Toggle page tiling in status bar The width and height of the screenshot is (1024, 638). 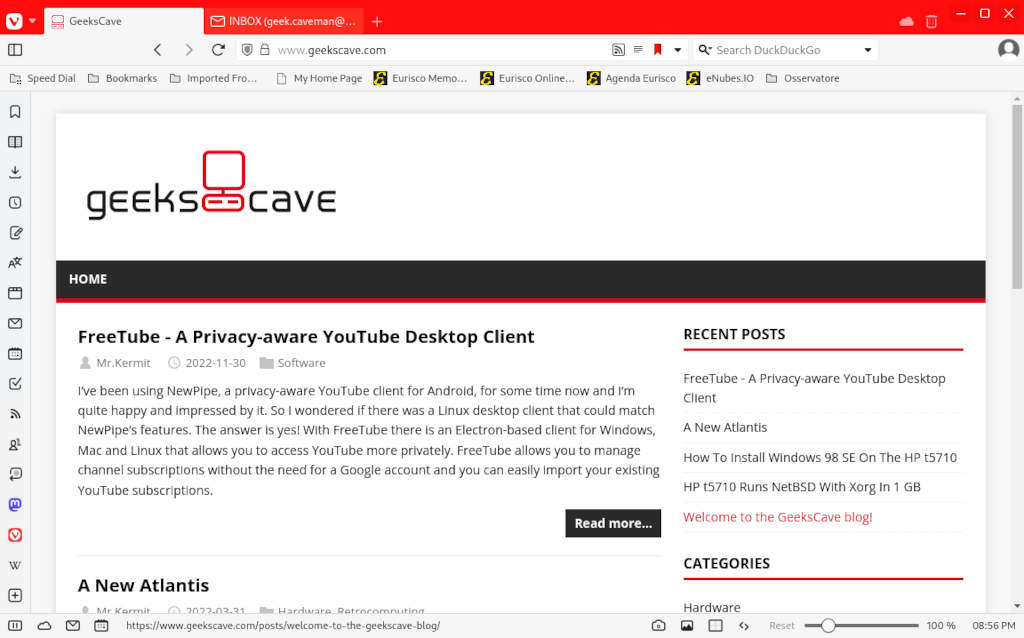click(x=716, y=626)
